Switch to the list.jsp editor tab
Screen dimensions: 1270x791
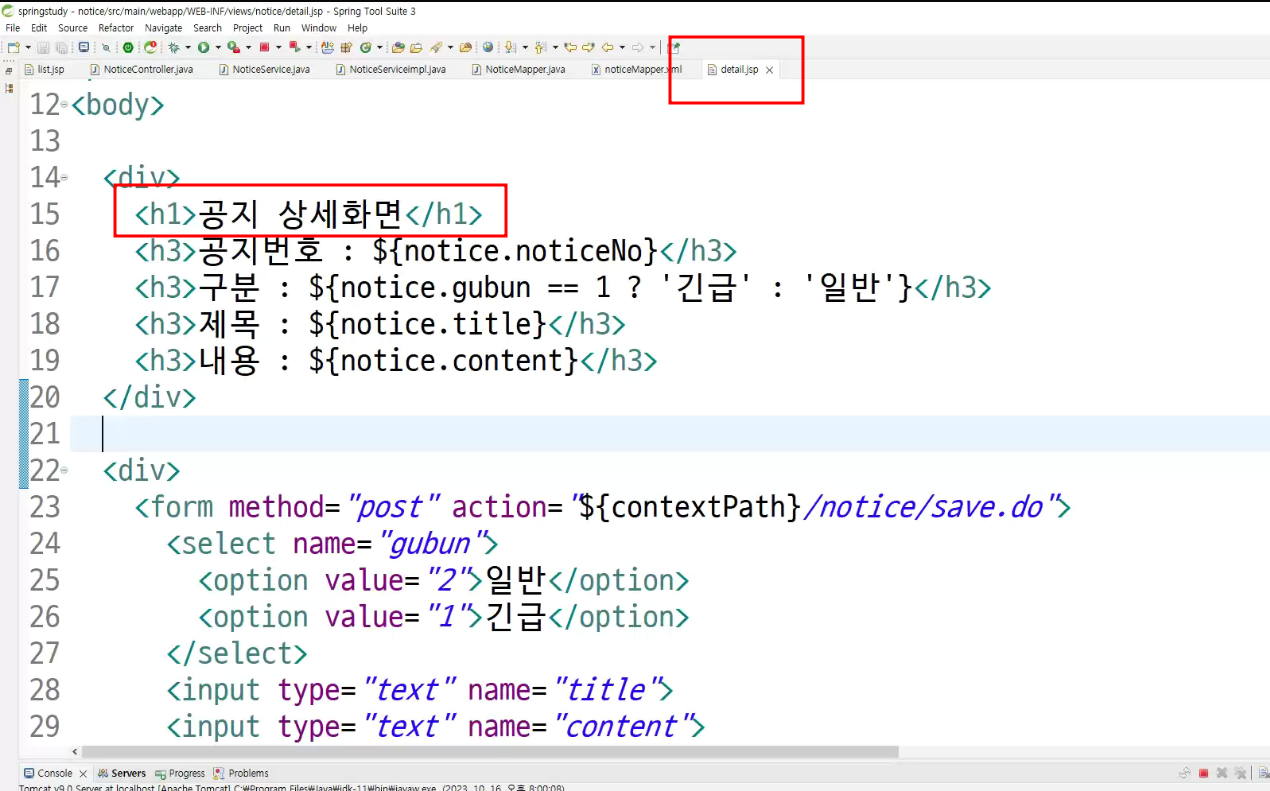tap(44, 70)
